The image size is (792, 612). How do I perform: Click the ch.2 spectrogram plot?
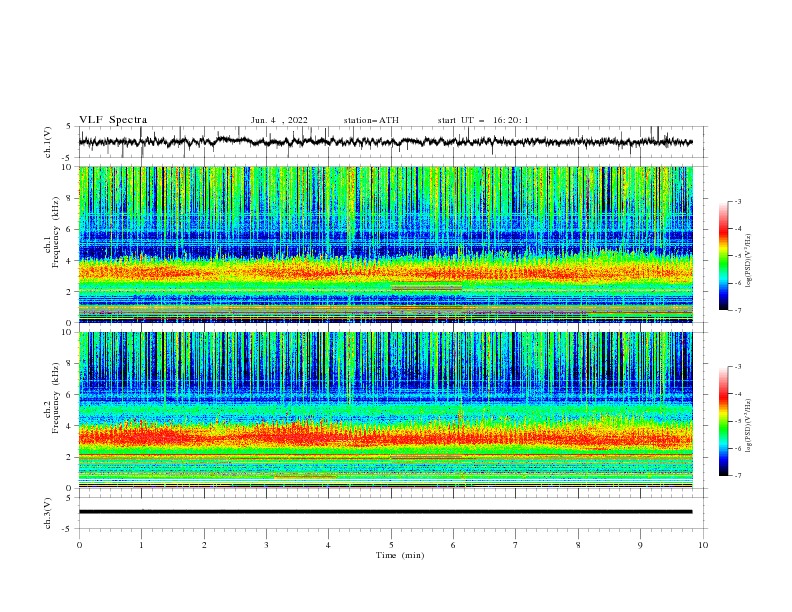(x=385, y=410)
